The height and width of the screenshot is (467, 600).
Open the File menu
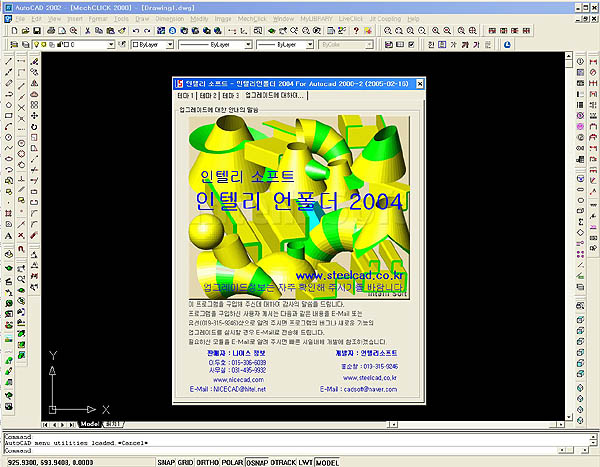20,19
